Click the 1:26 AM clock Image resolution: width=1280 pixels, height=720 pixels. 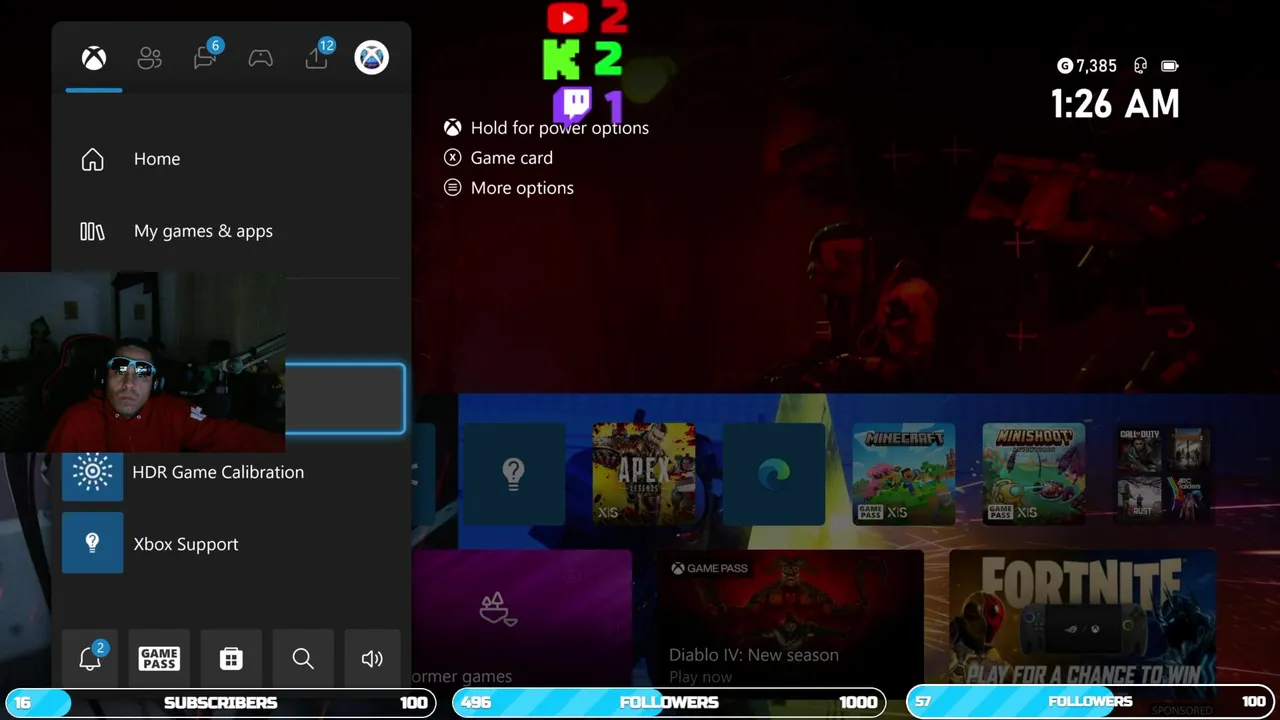(1115, 104)
